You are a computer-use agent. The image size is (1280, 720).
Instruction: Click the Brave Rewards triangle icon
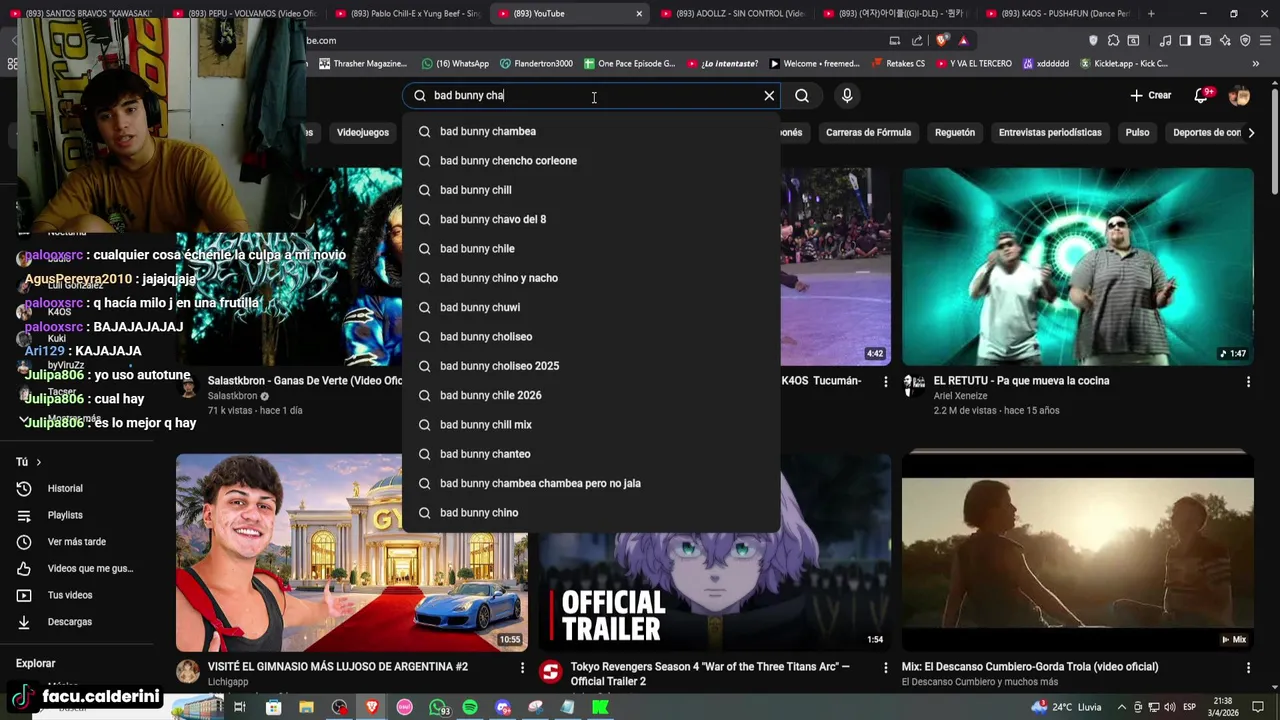963,41
